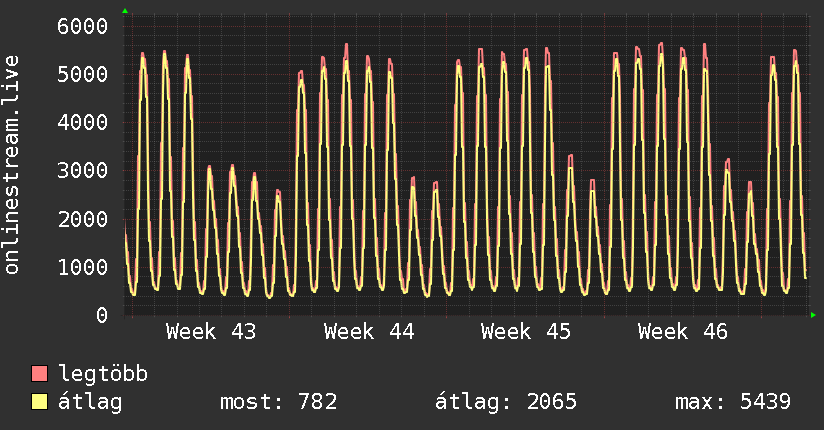The image size is (824, 430).
Task: Click the green arrow at y-axis top
Action: tap(125, 11)
